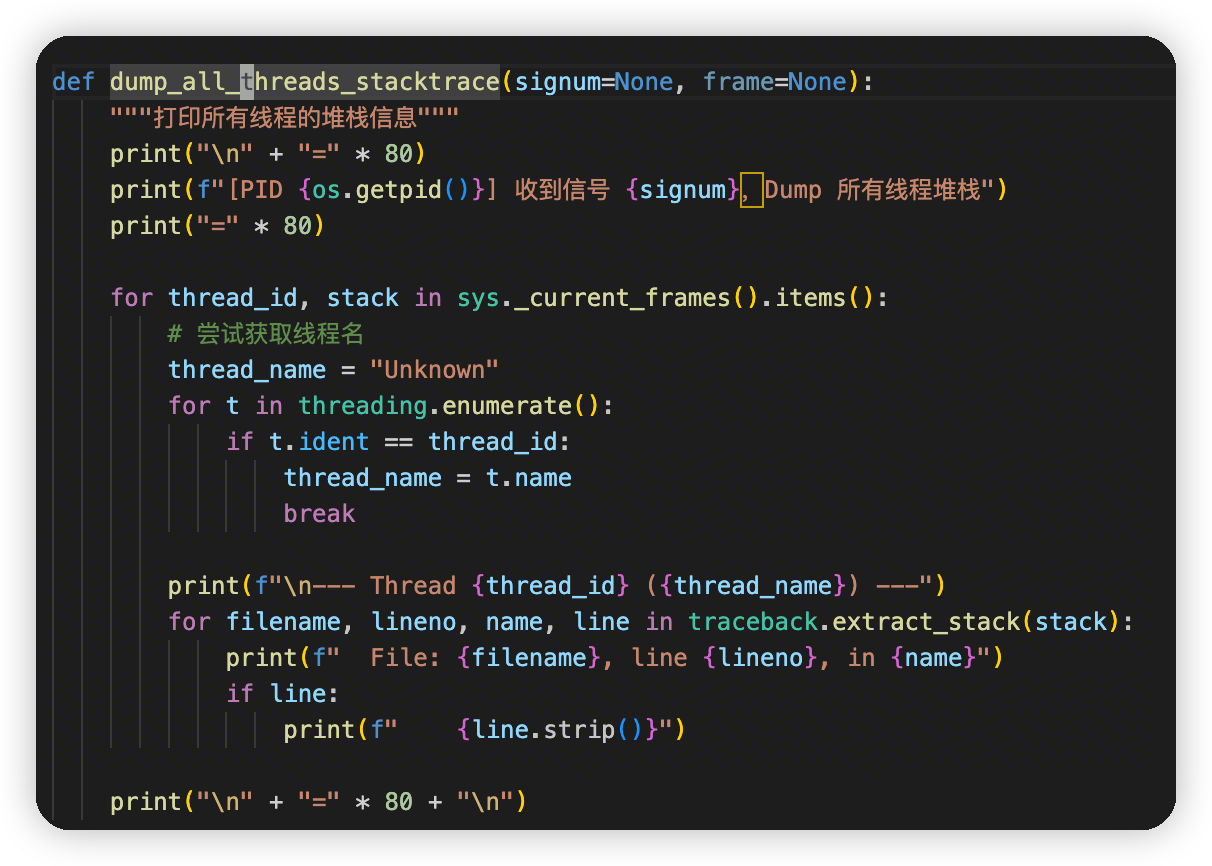The height and width of the screenshot is (866, 1212).
Task: Click the word Dump in the f-string
Action: [x=793, y=190]
